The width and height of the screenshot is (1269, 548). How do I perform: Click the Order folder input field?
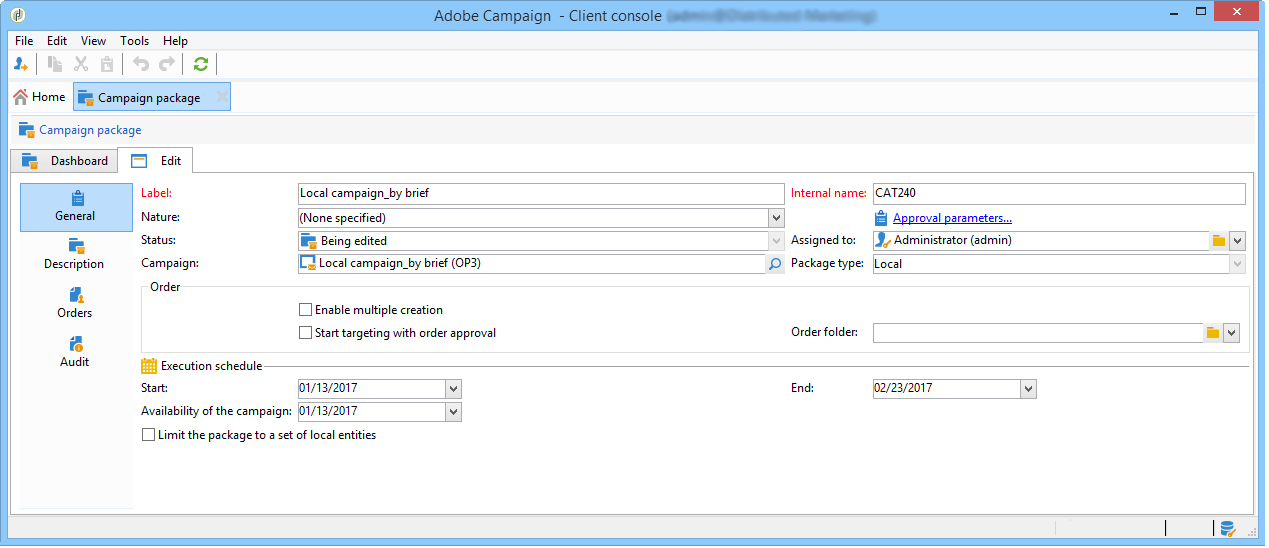1037,333
